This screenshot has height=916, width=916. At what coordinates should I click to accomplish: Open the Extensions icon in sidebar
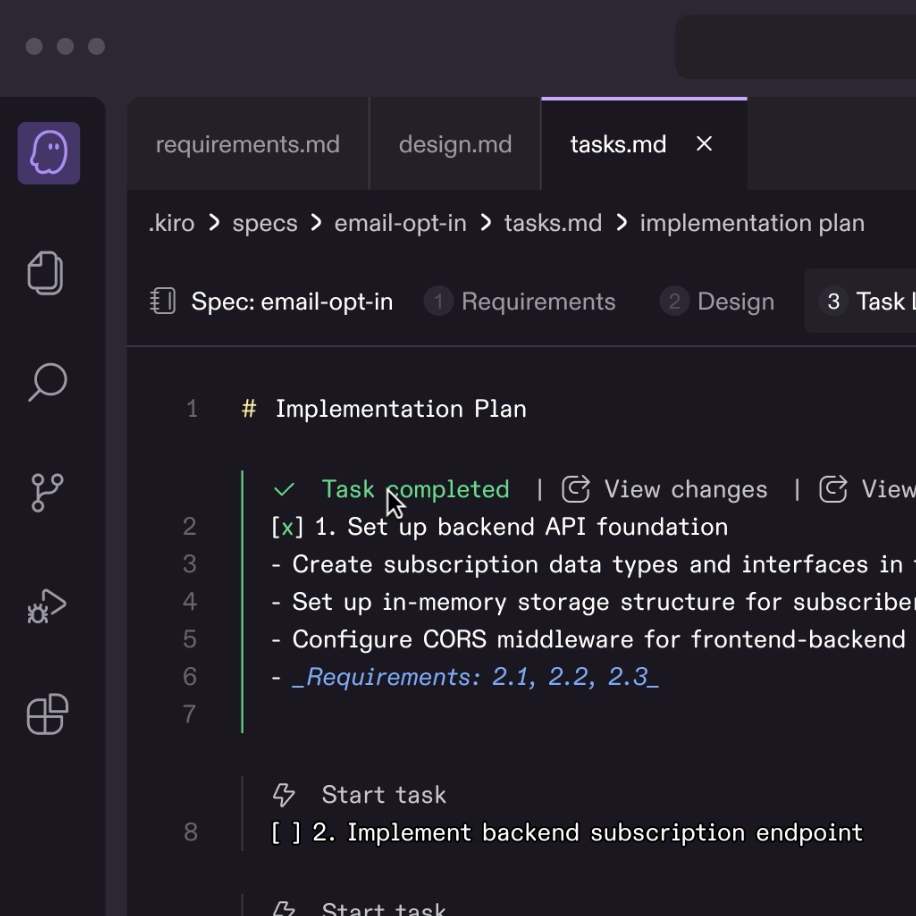pos(47,714)
